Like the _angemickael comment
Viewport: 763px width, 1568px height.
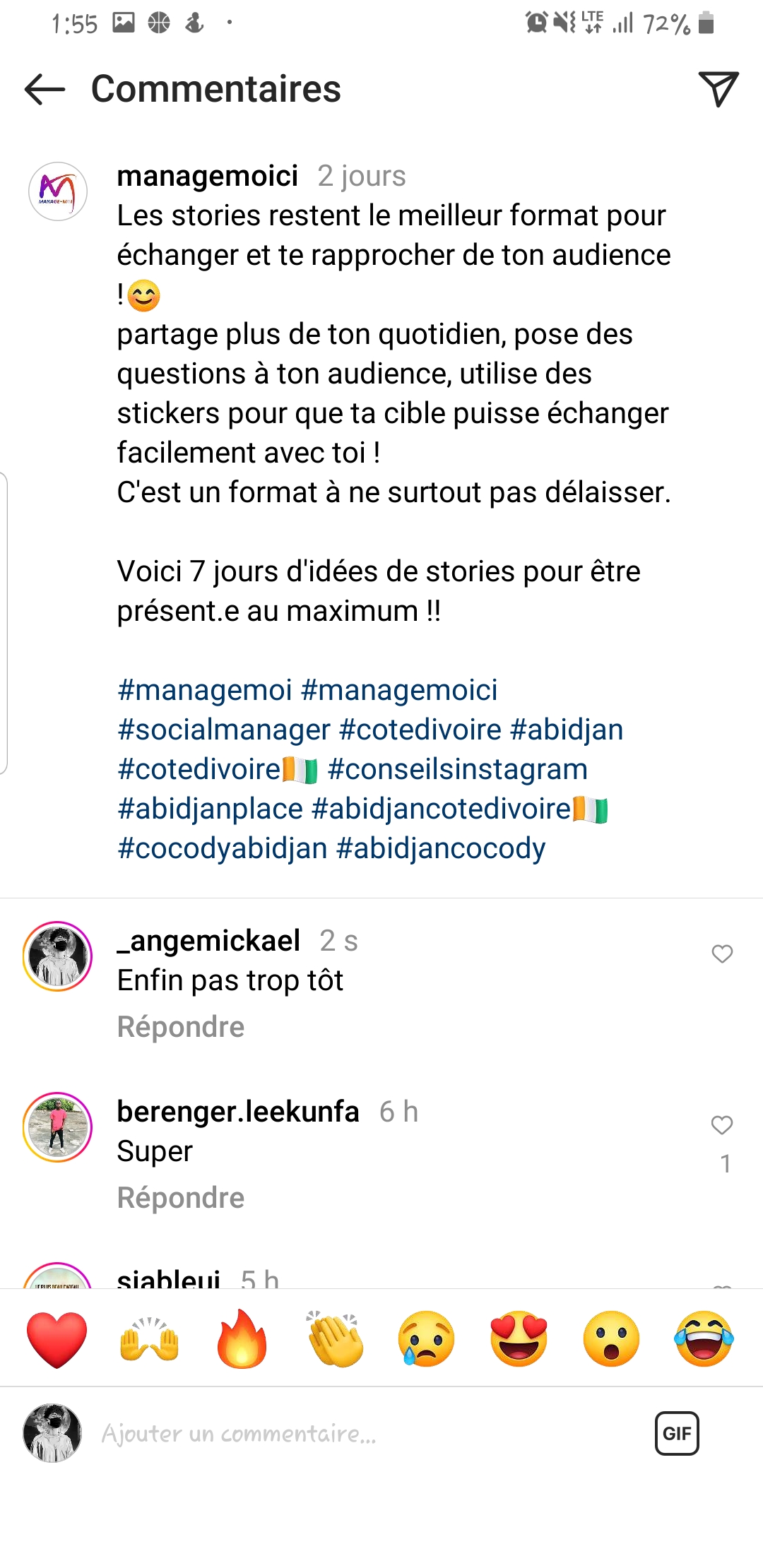721,954
